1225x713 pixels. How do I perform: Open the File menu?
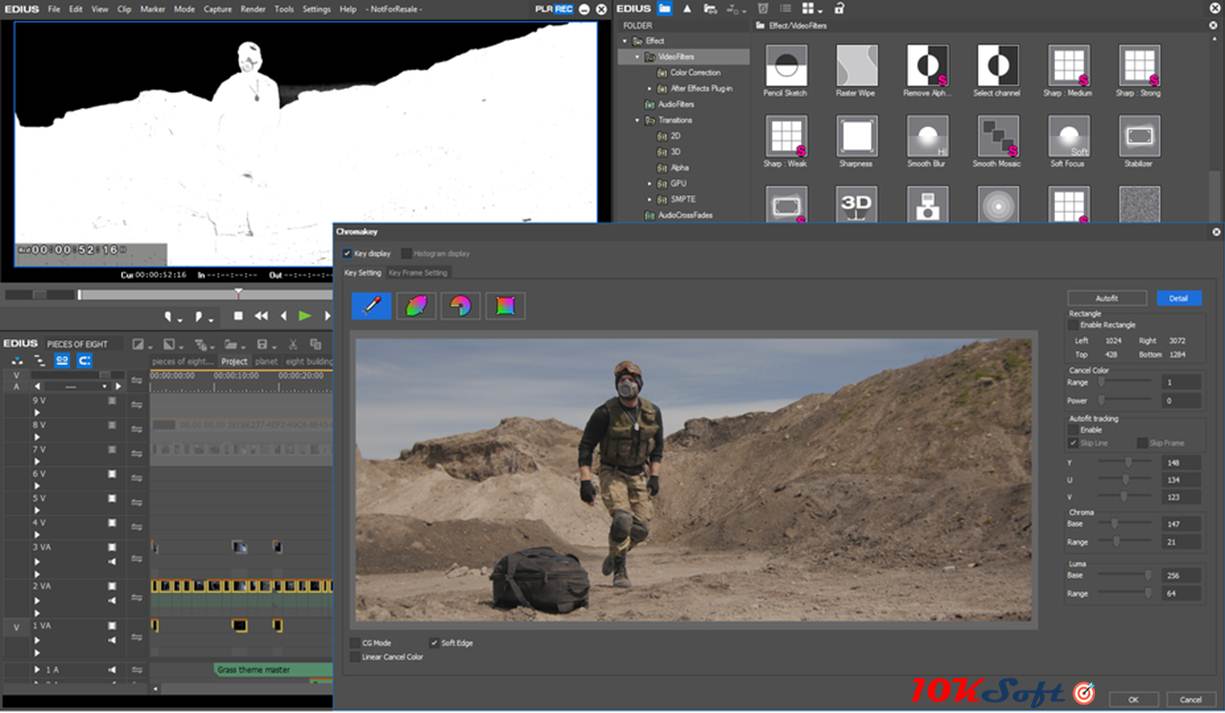54,9
